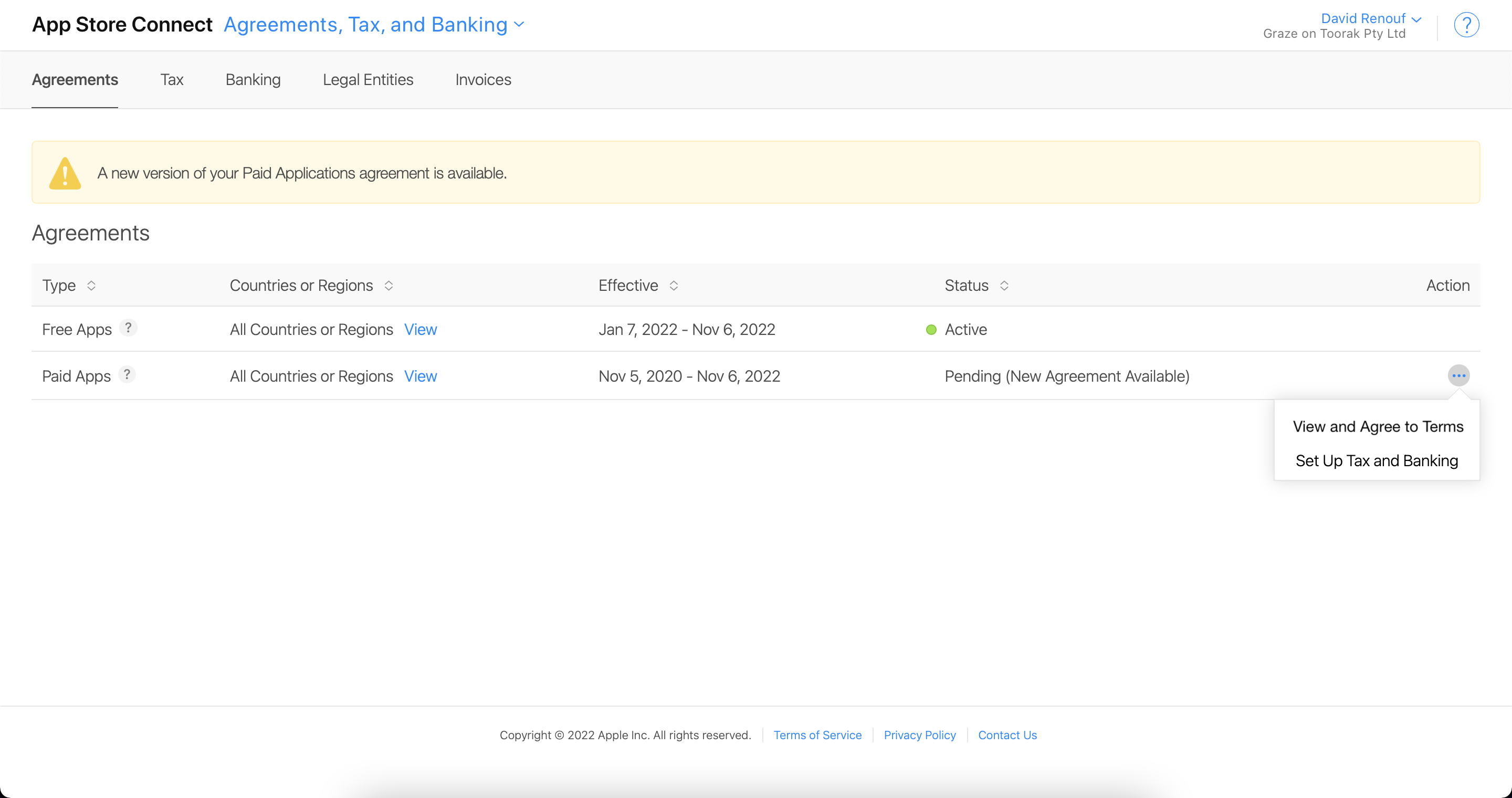Screen dimensions: 1512x798
Task: Click the new Paid Applications agreement banner text
Action: (x=302, y=174)
